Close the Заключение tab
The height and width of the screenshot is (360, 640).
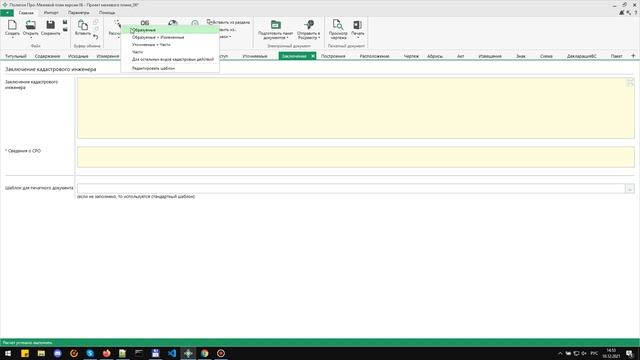(313, 56)
